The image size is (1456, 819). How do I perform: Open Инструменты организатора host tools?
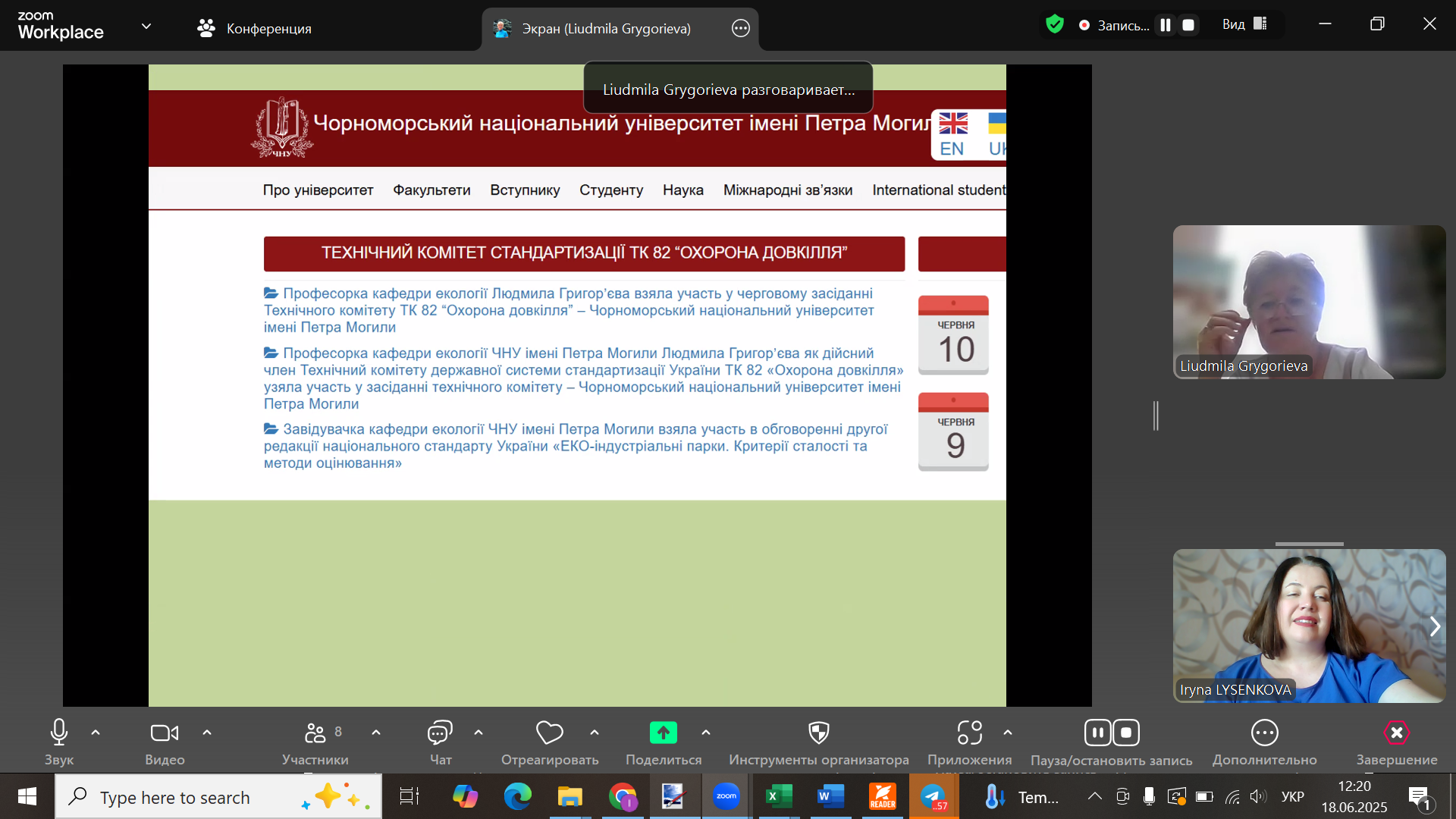pyautogui.click(x=819, y=742)
